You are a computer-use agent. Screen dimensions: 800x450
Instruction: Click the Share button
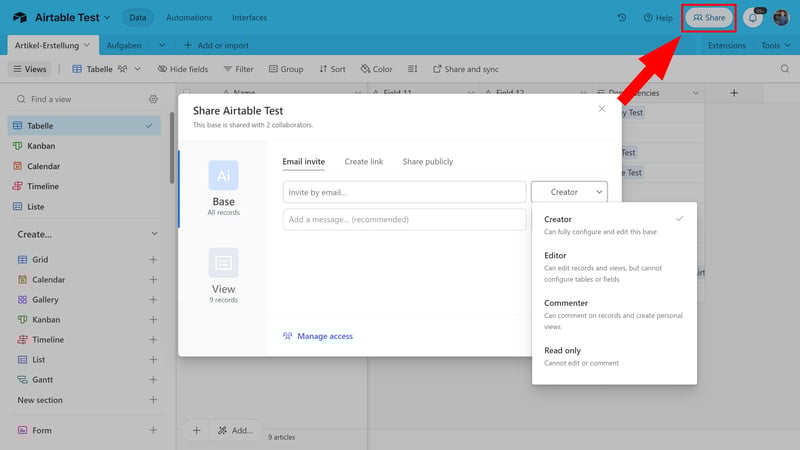709,18
